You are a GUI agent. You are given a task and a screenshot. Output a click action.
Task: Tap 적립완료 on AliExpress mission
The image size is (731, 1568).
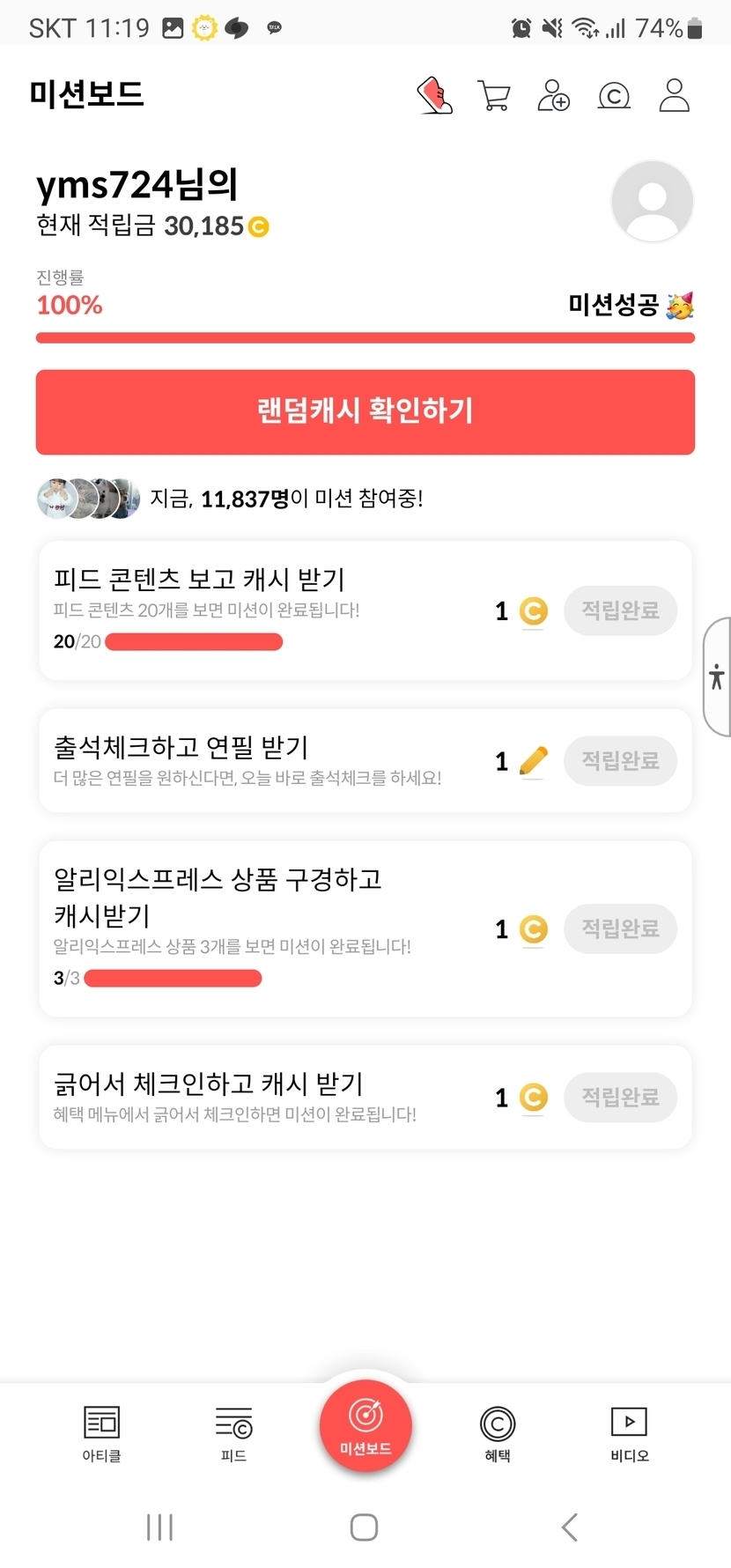click(620, 928)
